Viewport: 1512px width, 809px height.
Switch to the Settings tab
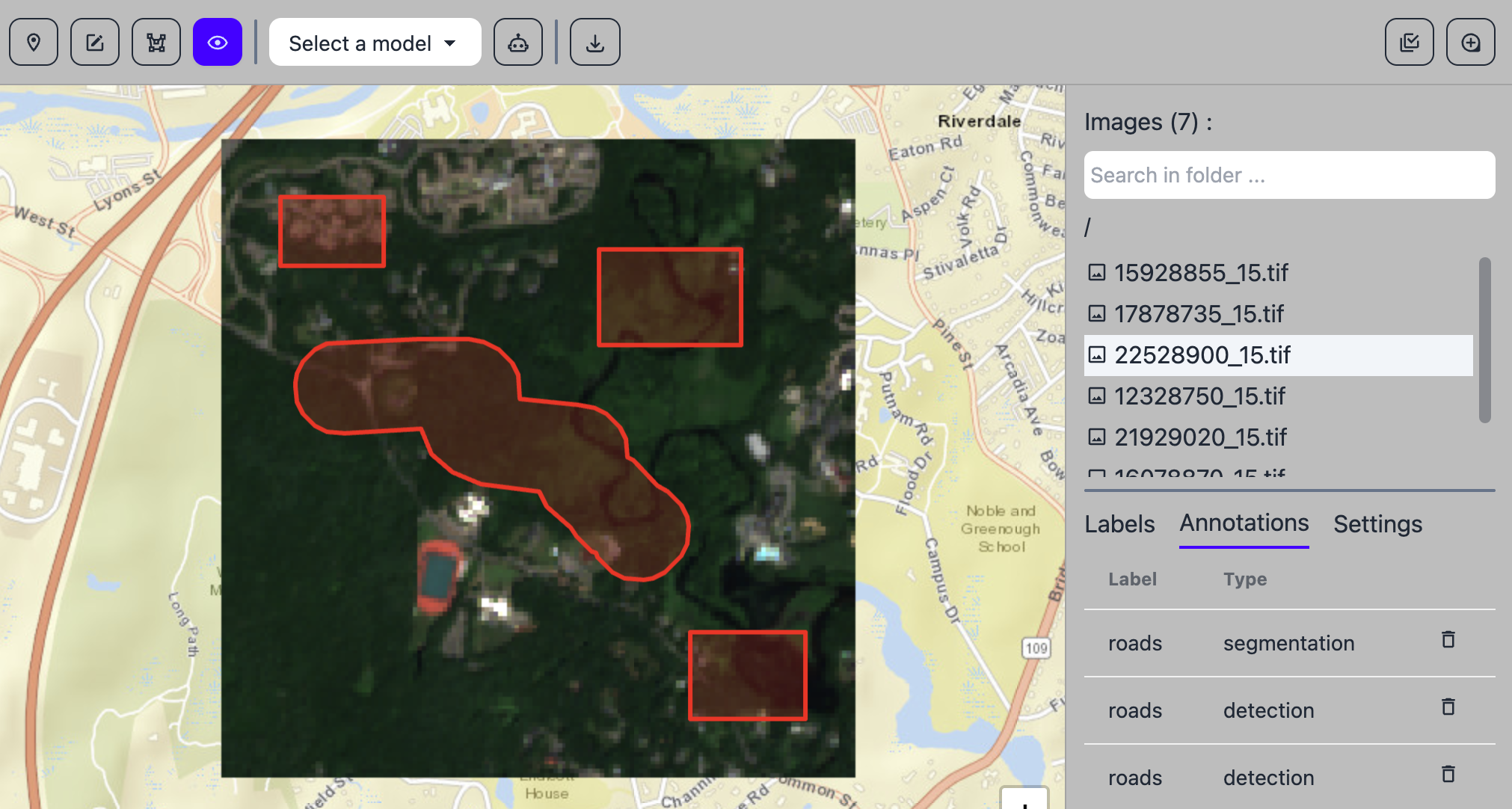click(x=1377, y=524)
